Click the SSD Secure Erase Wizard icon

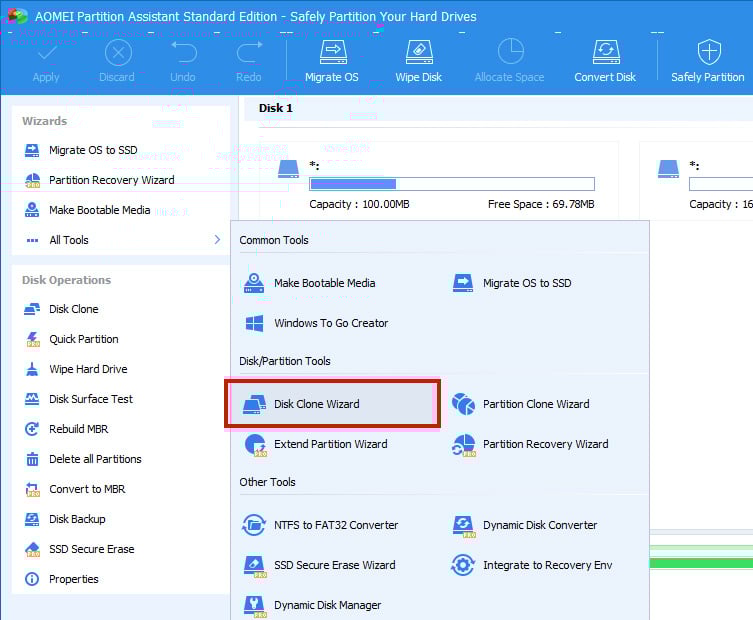255,566
